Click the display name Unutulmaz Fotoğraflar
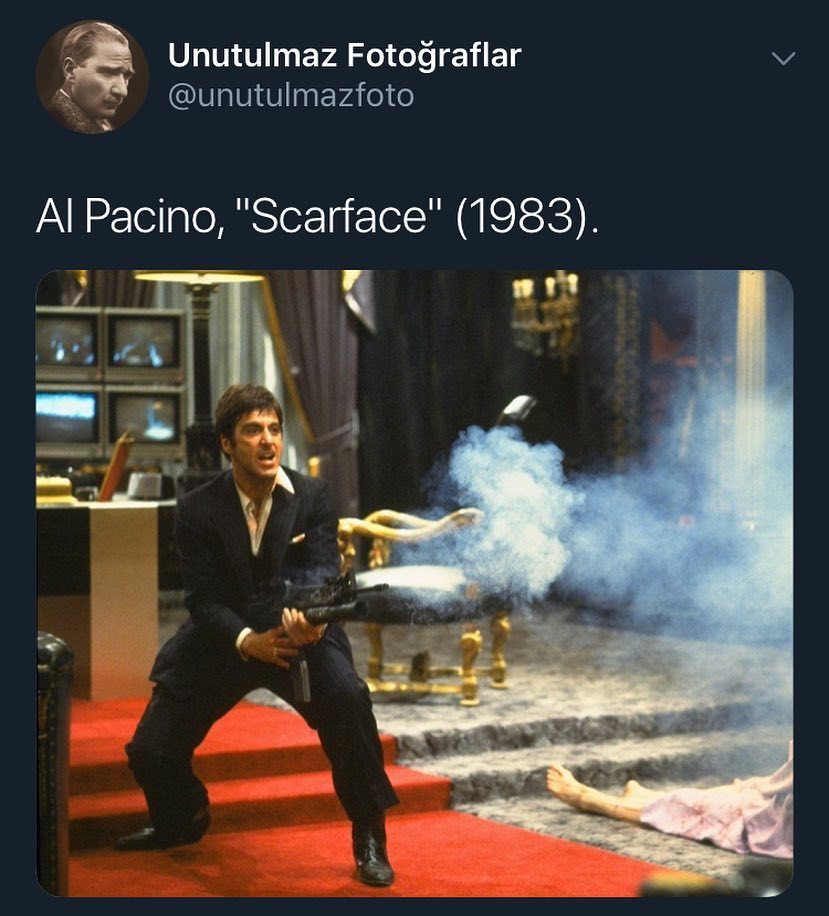This screenshot has width=829, height=916. [x=345, y=55]
